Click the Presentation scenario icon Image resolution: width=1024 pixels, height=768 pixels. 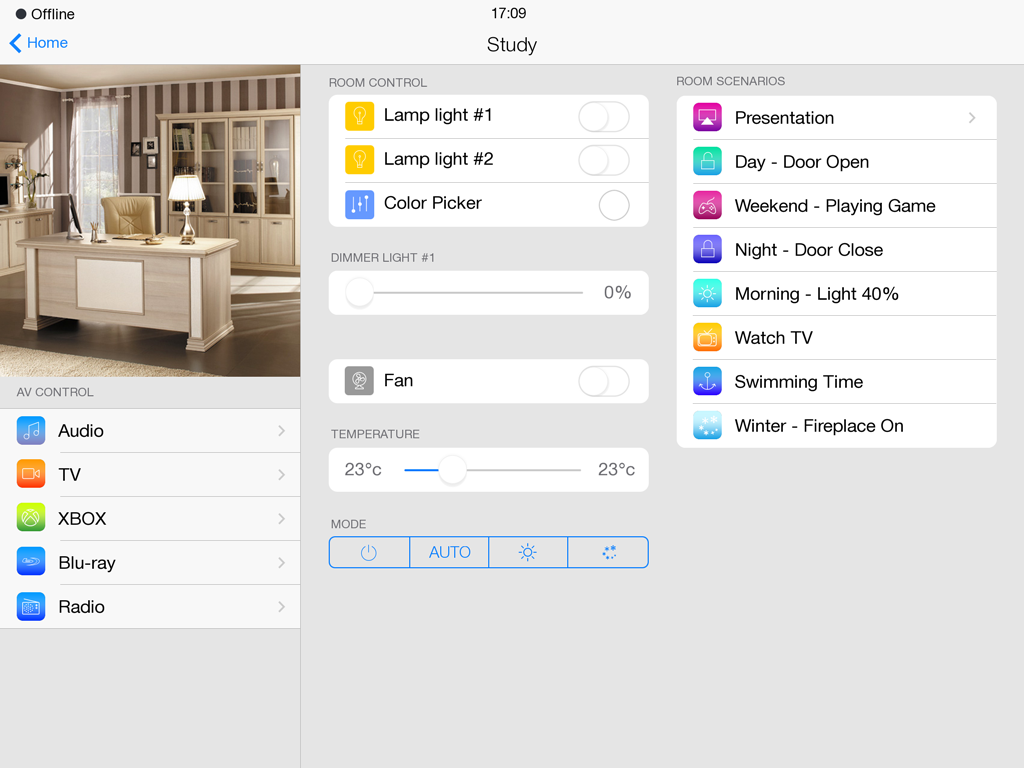tap(707, 118)
